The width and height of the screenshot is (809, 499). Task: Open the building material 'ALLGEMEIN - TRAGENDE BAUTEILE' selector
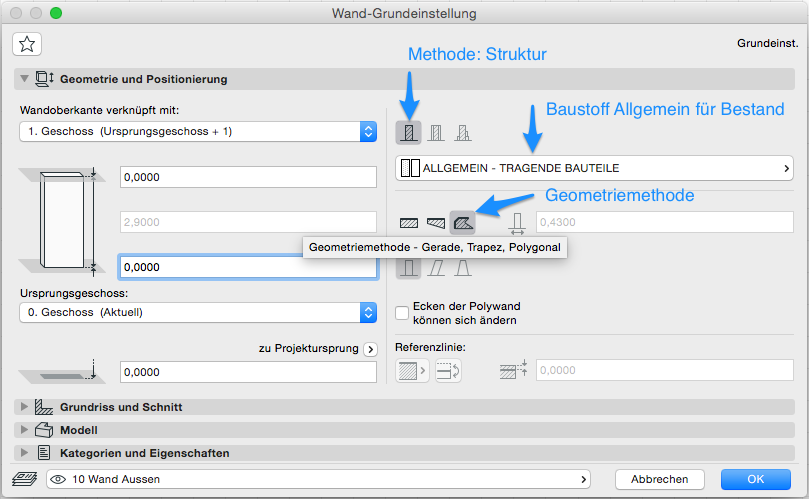(x=594, y=168)
